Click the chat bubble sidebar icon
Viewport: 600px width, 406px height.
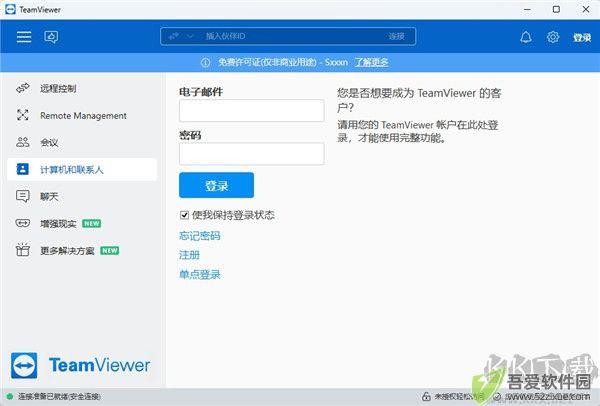[x=23, y=196]
